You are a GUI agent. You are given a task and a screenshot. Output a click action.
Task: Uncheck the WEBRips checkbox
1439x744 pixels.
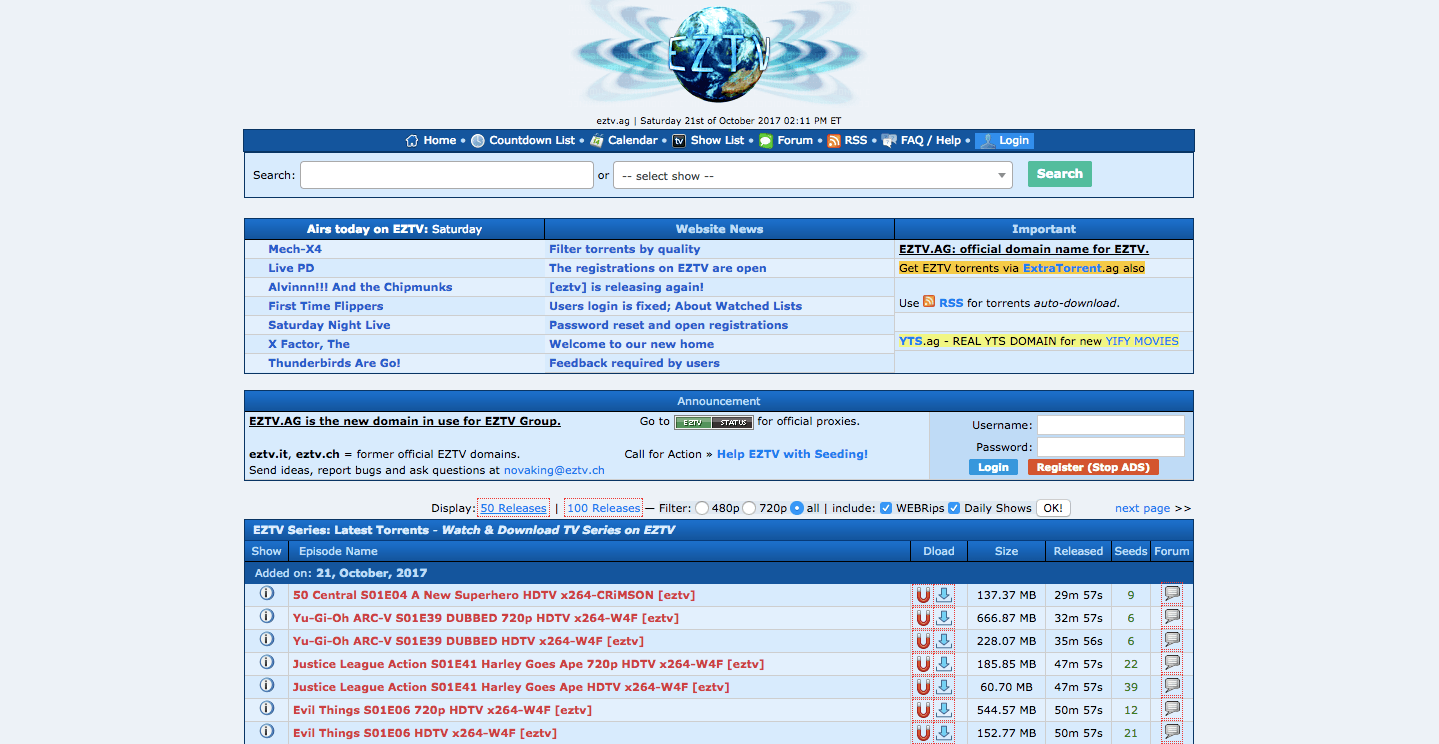point(886,508)
